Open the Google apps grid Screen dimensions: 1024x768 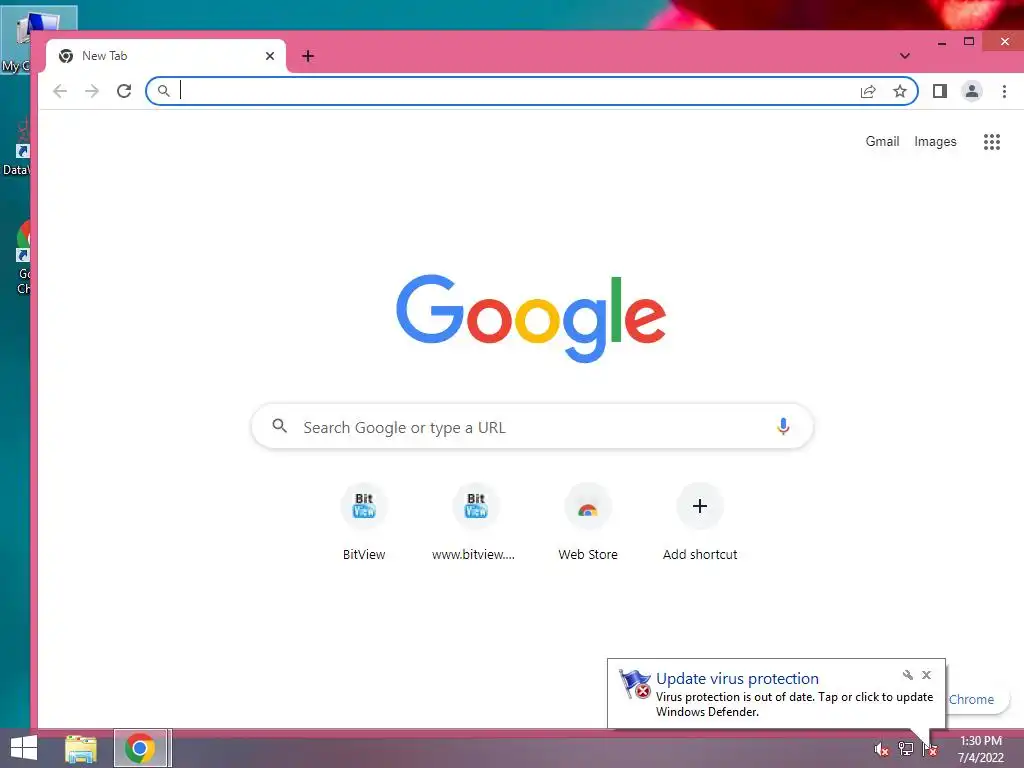[992, 142]
